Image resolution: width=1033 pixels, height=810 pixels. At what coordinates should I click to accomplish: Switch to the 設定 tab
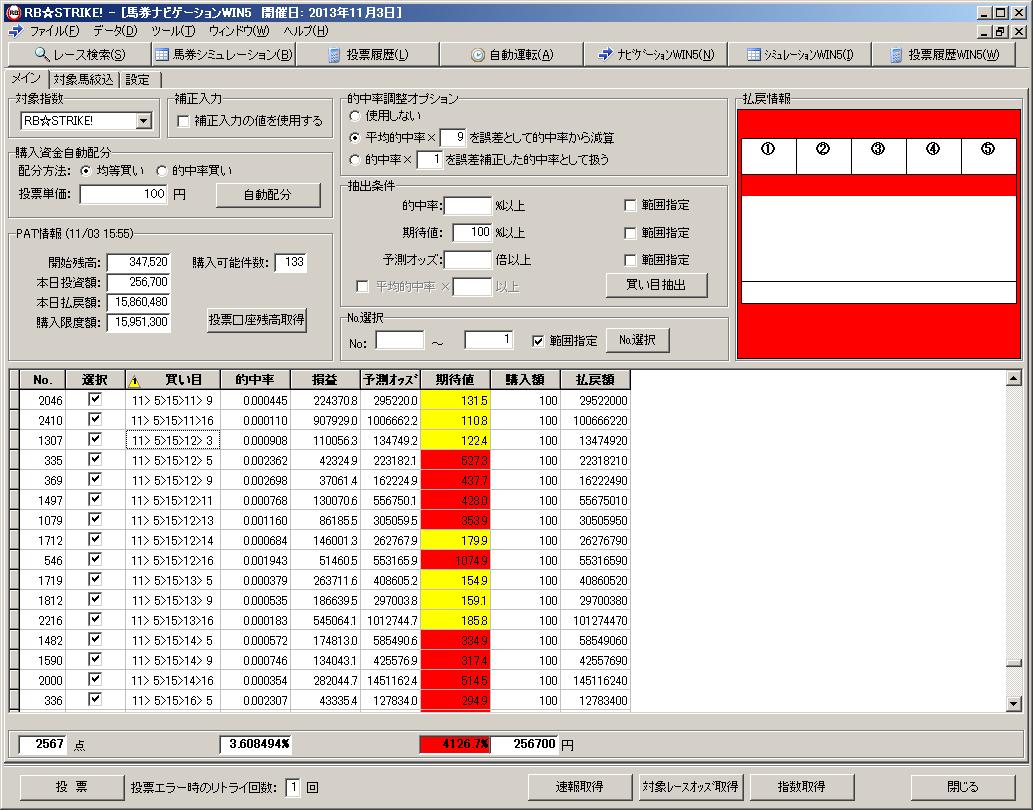138,80
